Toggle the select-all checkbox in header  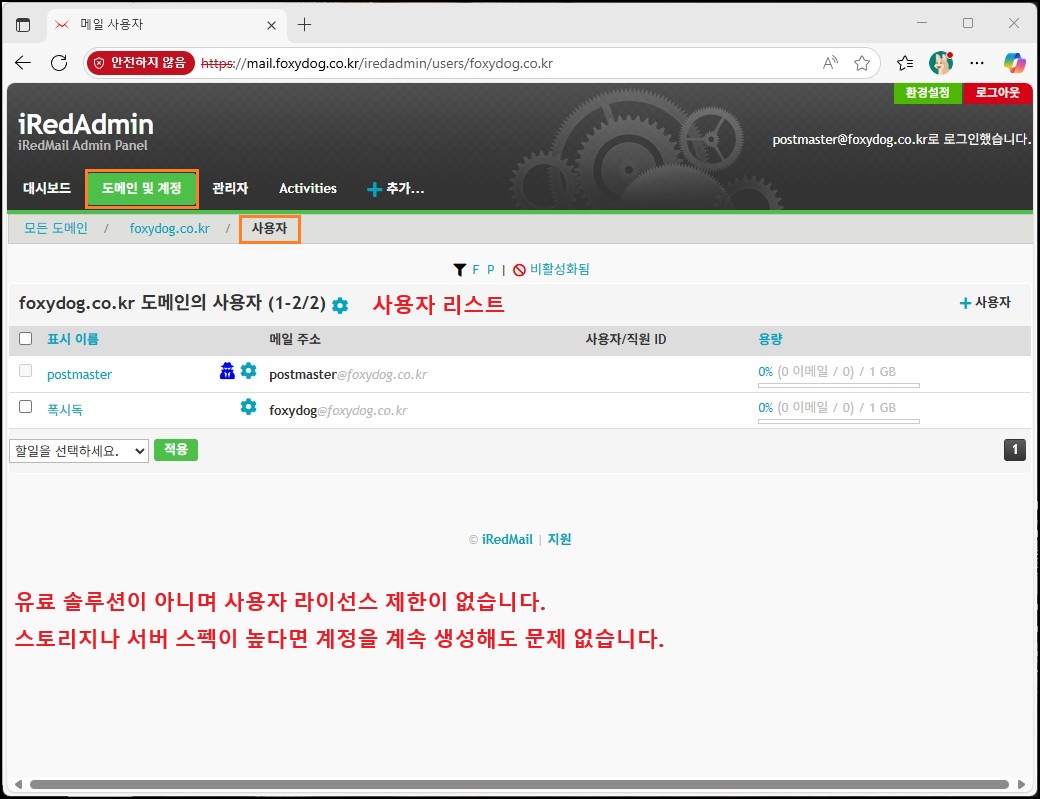coord(25,339)
